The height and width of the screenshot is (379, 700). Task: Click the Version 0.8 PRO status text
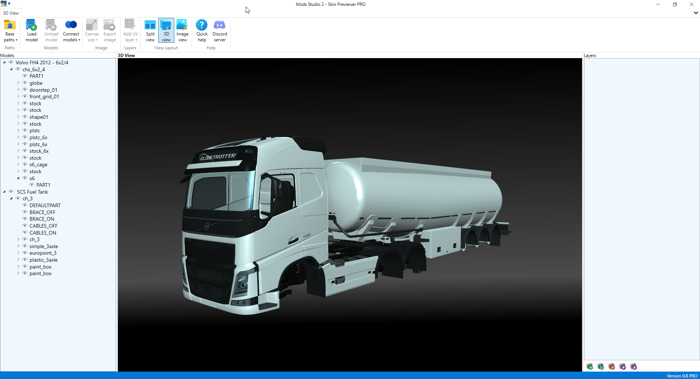pos(682,376)
